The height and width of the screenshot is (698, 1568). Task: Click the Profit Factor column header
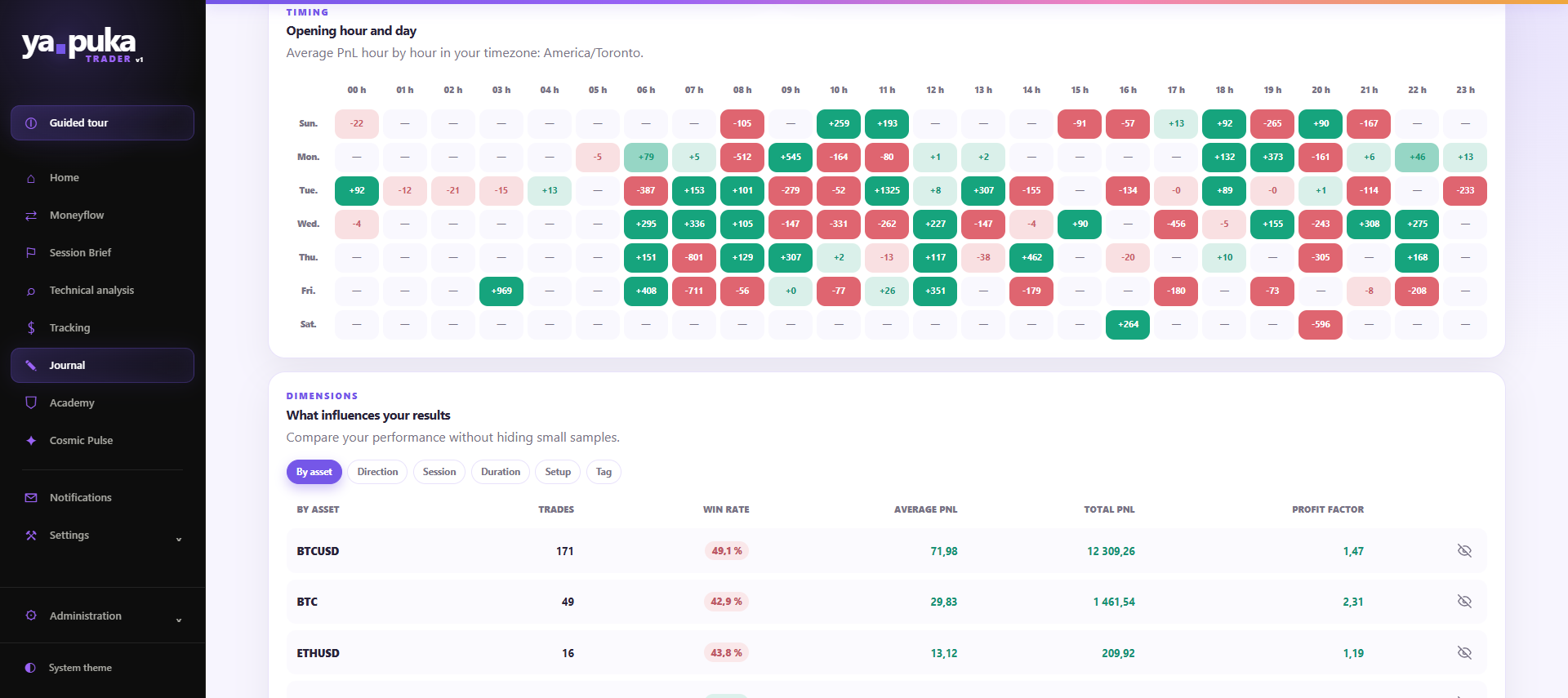[1328, 509]
